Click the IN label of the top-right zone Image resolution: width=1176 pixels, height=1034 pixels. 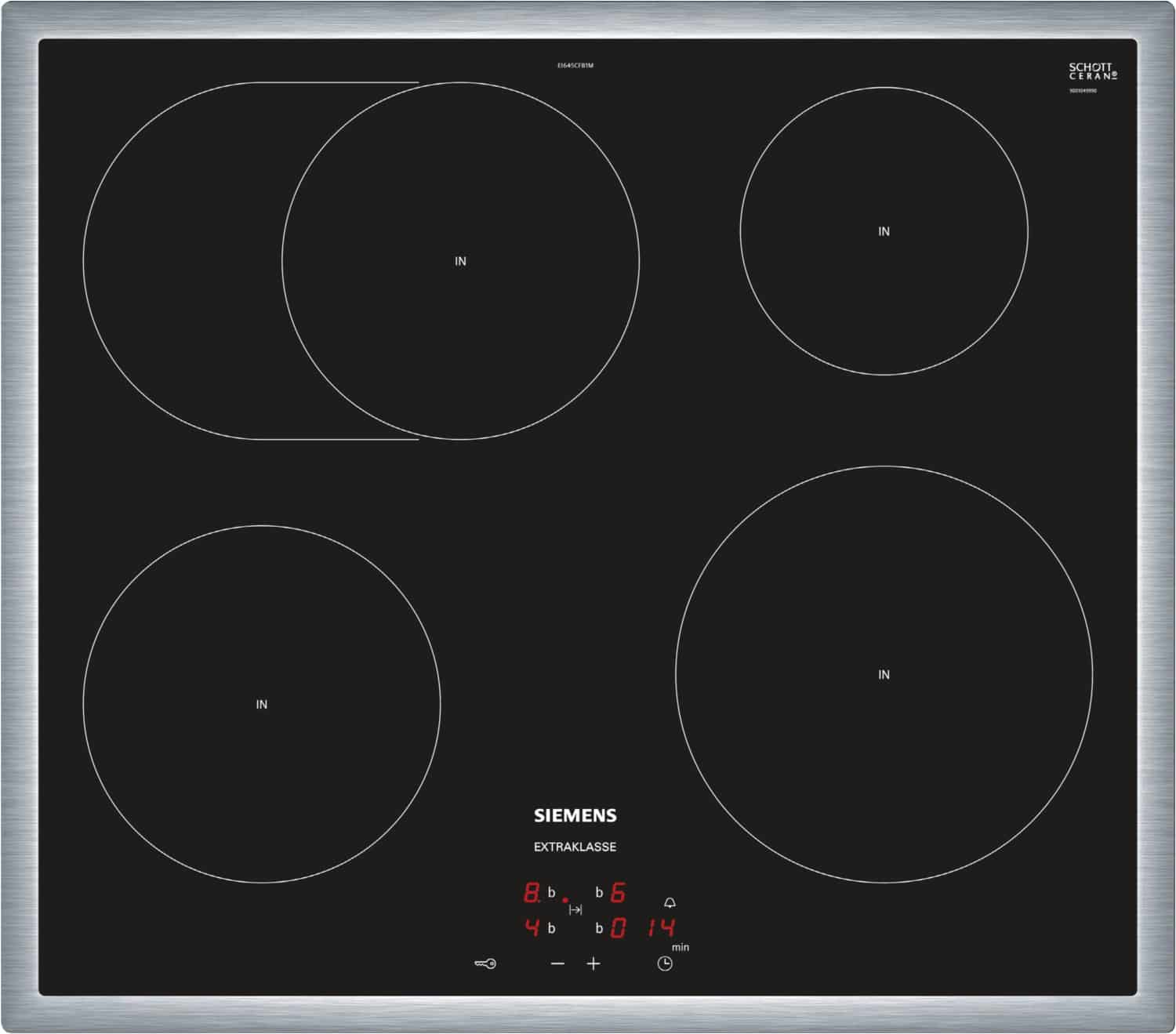tap(884, 231)
